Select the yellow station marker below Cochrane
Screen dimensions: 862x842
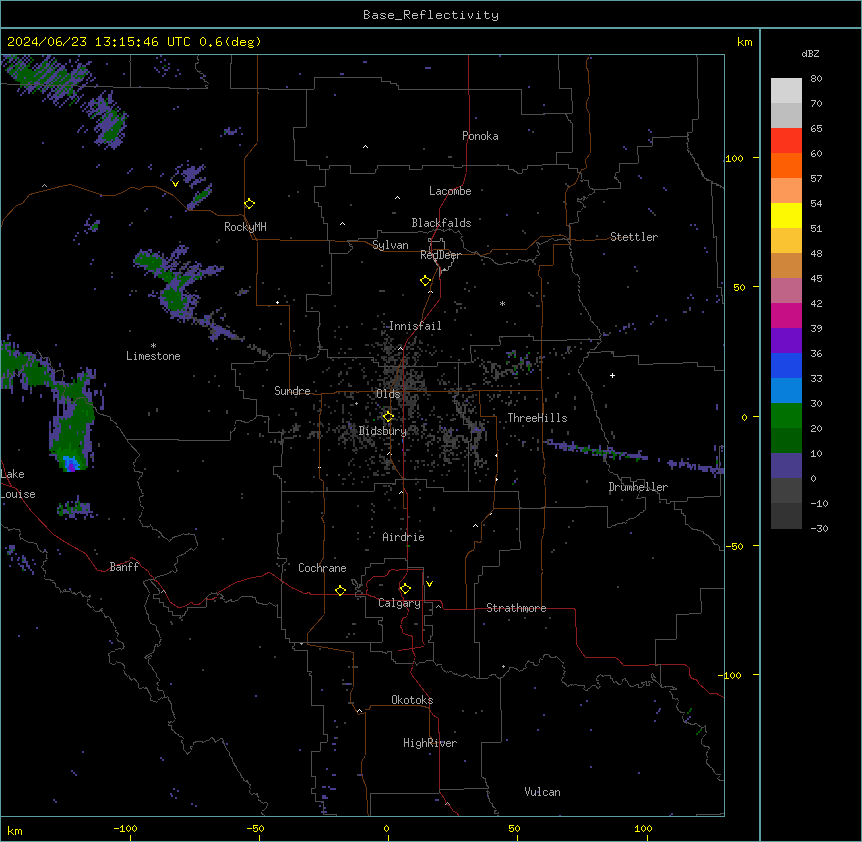point(340,590)
